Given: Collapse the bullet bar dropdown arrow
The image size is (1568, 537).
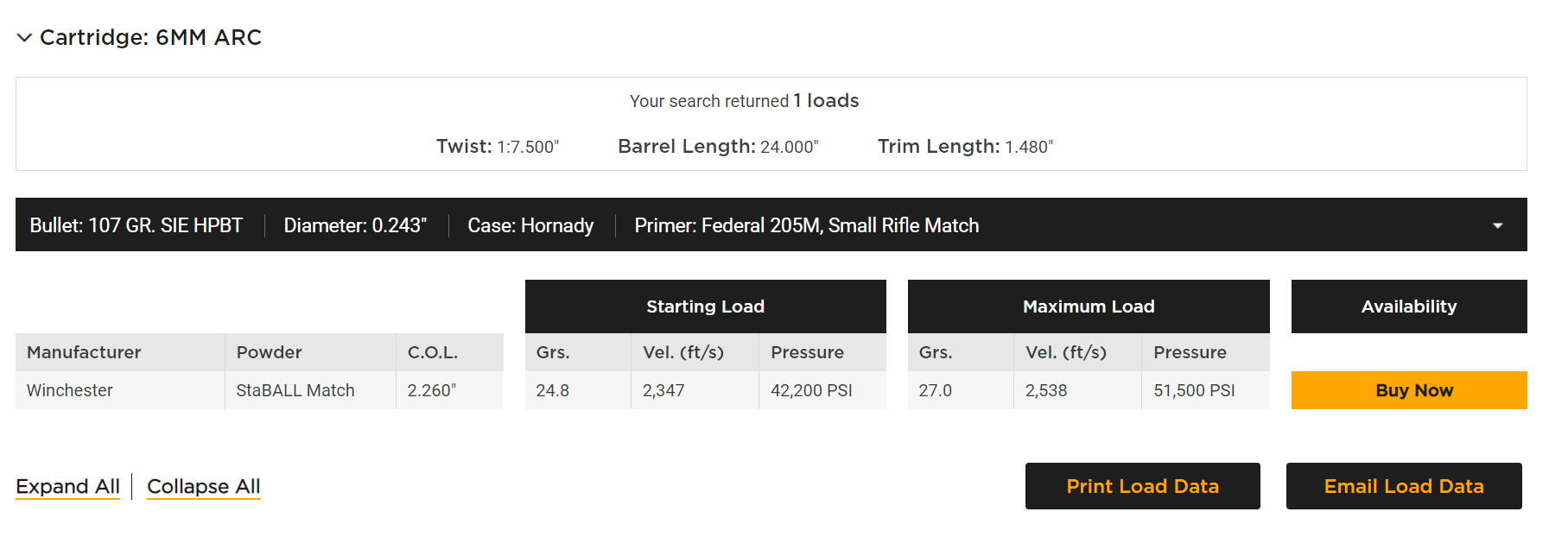Looking at the screenshot, I should (x=1497, y=225).
